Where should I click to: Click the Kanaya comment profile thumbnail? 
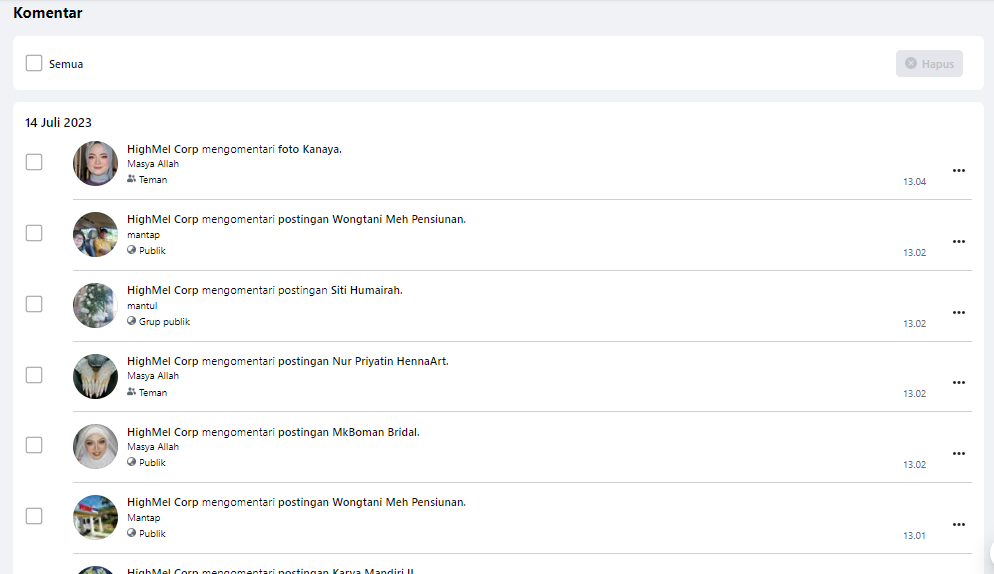95,163
